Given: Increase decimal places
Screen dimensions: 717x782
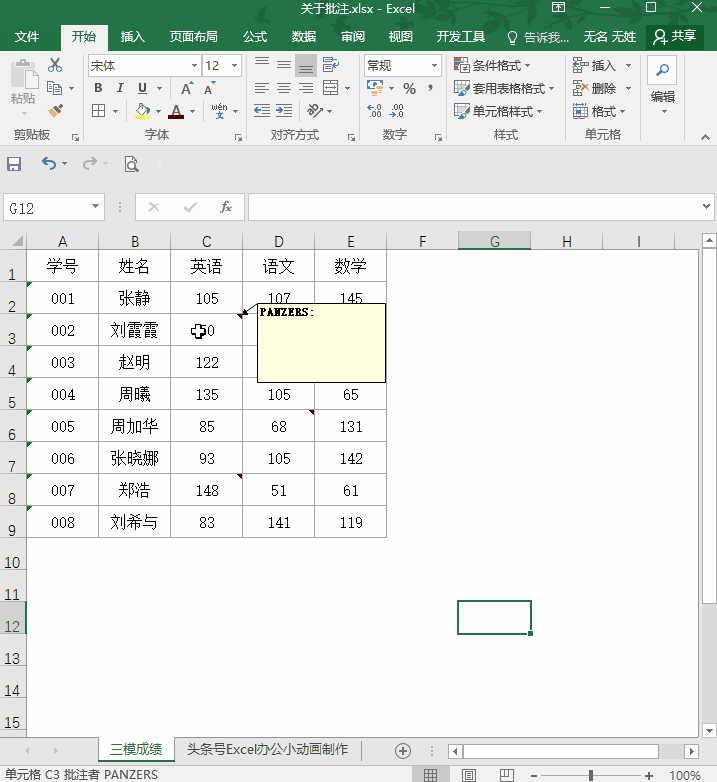Looking at the screenshot, I should [x=374, y=111].
